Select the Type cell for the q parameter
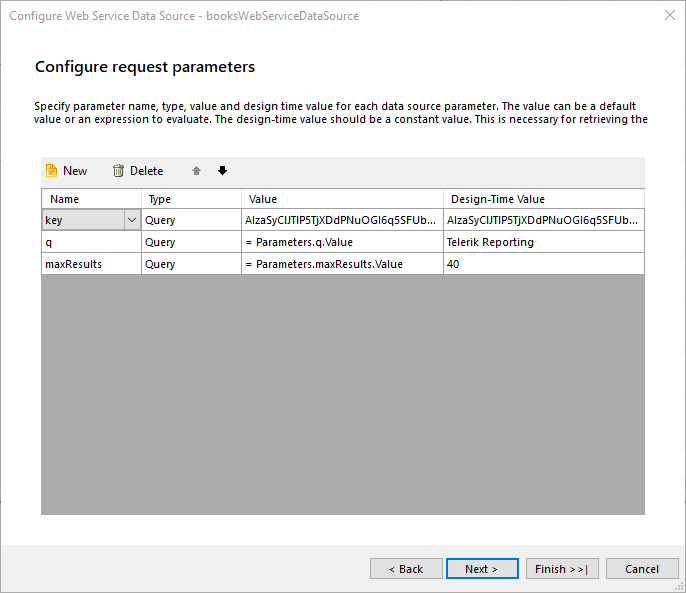Image resolution: width=686 pixels, height=593 pixels. [x=190, y=242]
